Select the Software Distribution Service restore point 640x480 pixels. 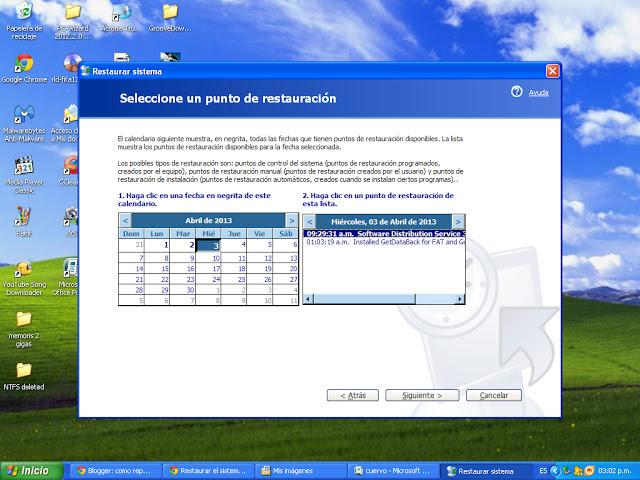click(384, 234)
